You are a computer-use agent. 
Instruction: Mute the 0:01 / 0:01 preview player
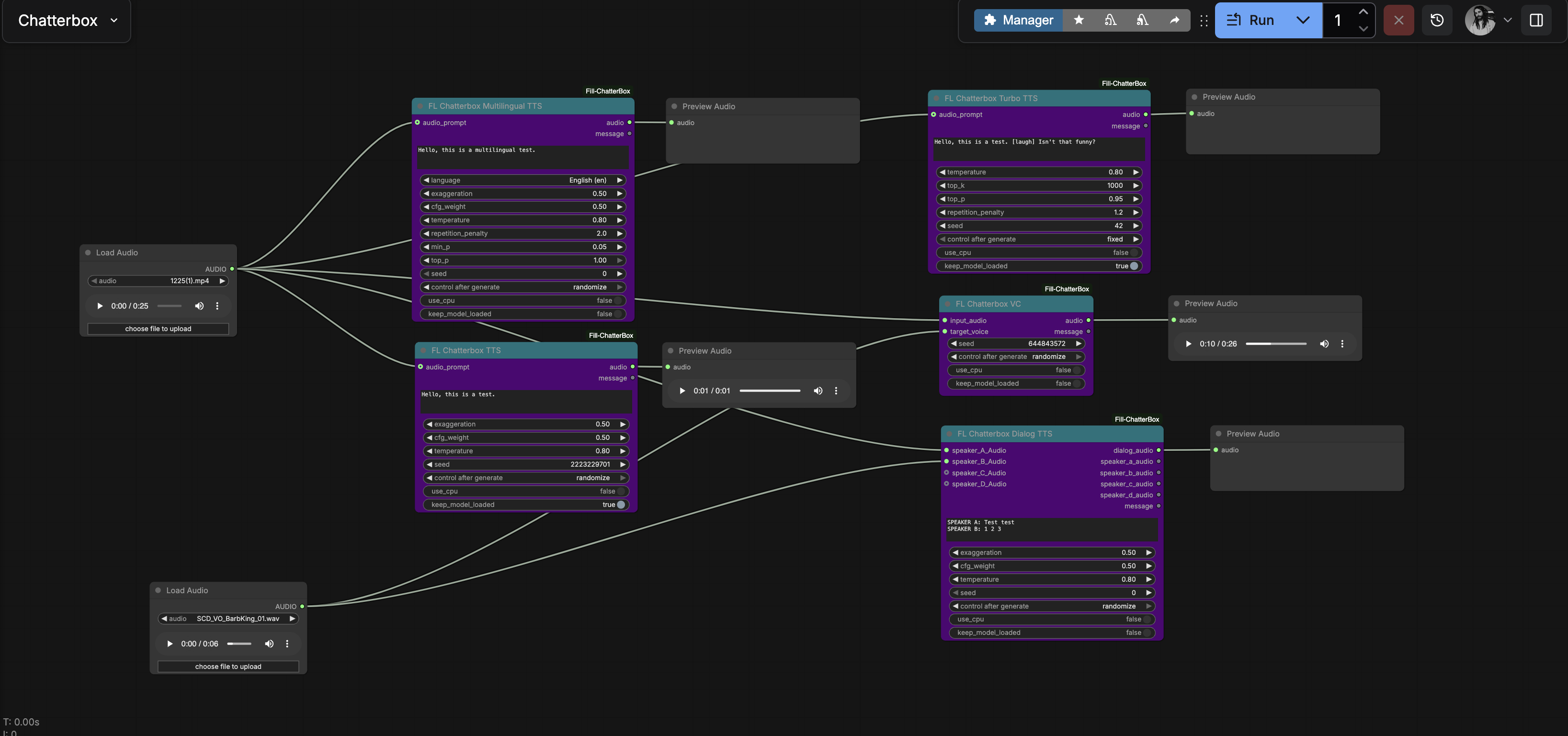pos(818,391)
